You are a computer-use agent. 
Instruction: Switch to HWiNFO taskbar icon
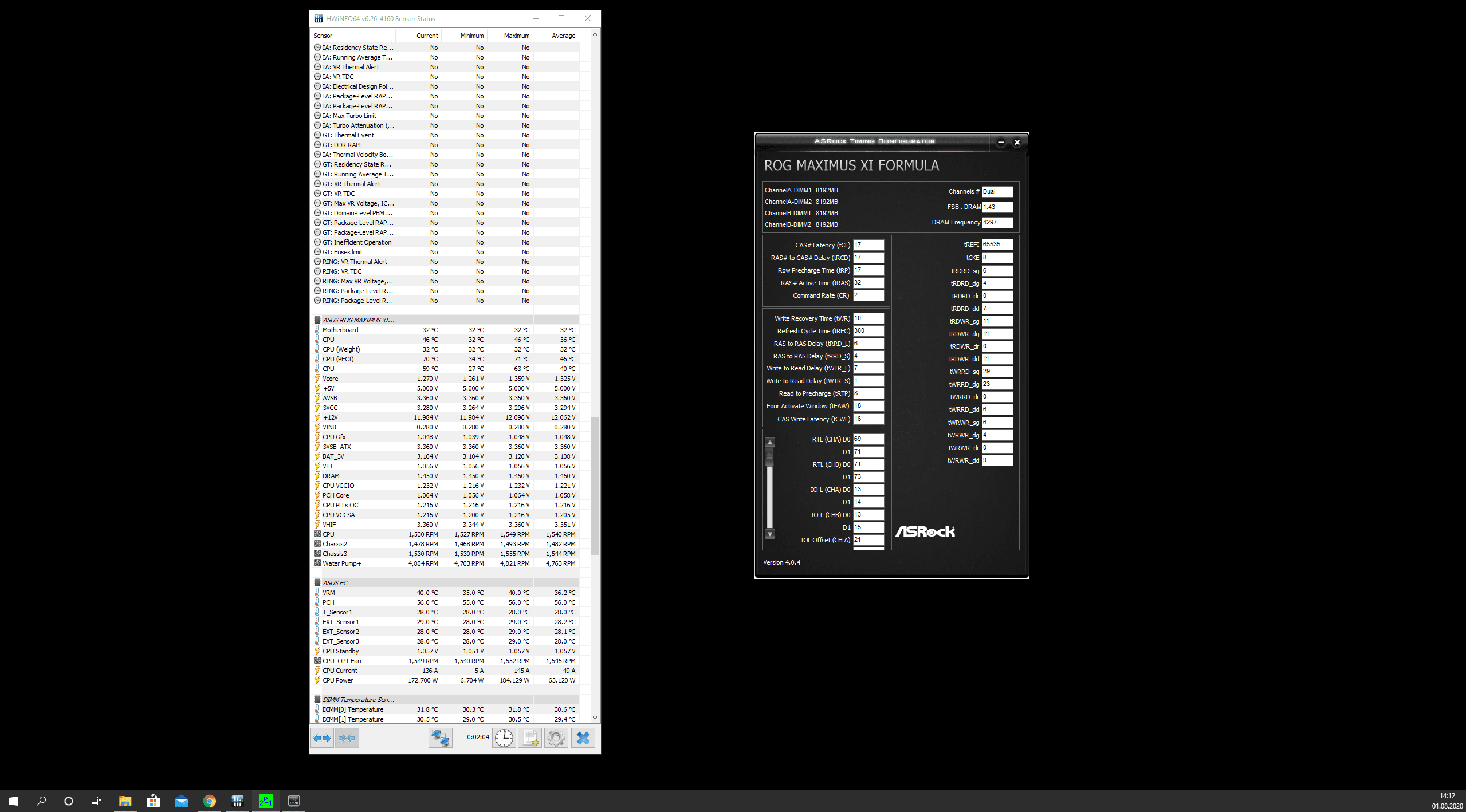tap(237, 801)
